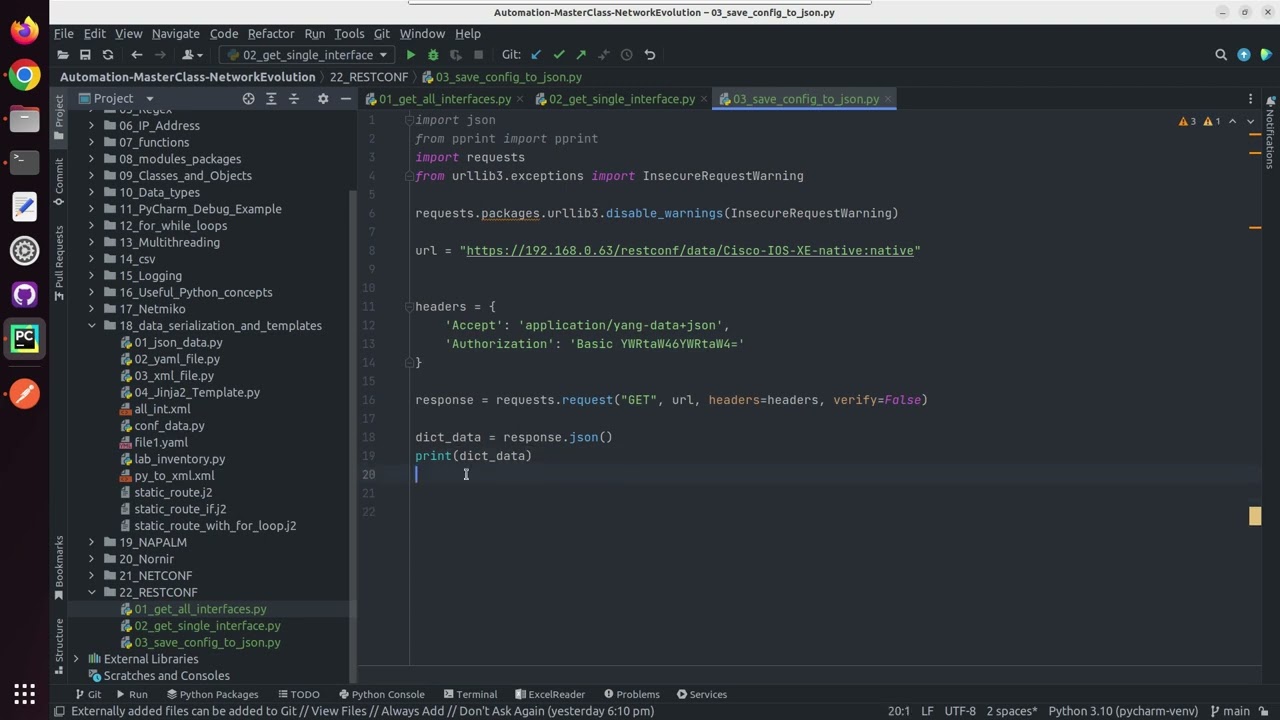The image size is (1280, 720).
Task: Click the UTF-8 encoding status entry
Action: pos(960,712)
